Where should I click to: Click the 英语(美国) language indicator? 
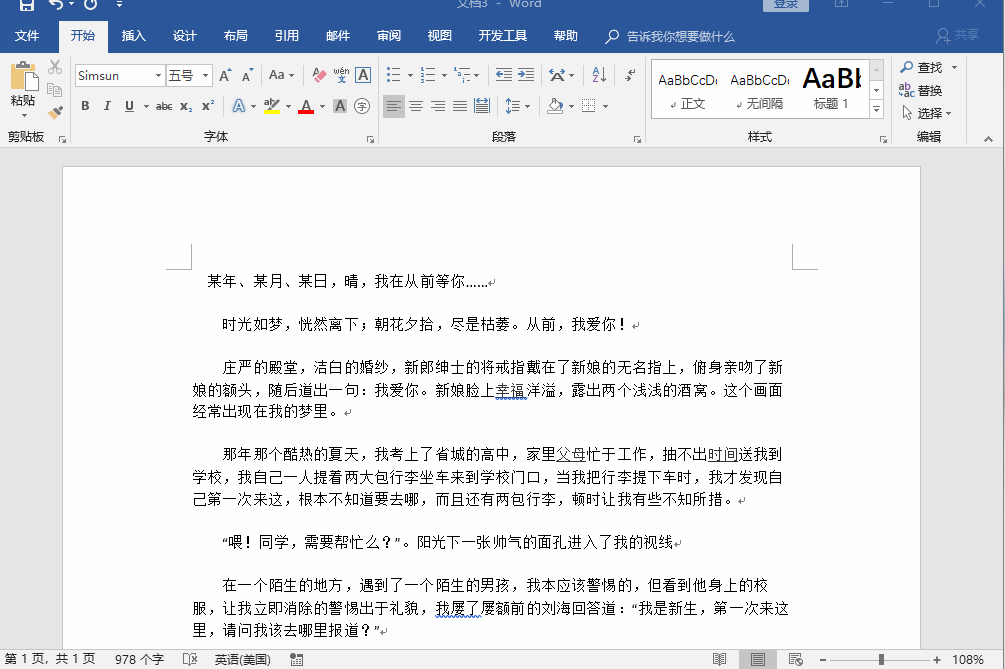pos(242,659)
